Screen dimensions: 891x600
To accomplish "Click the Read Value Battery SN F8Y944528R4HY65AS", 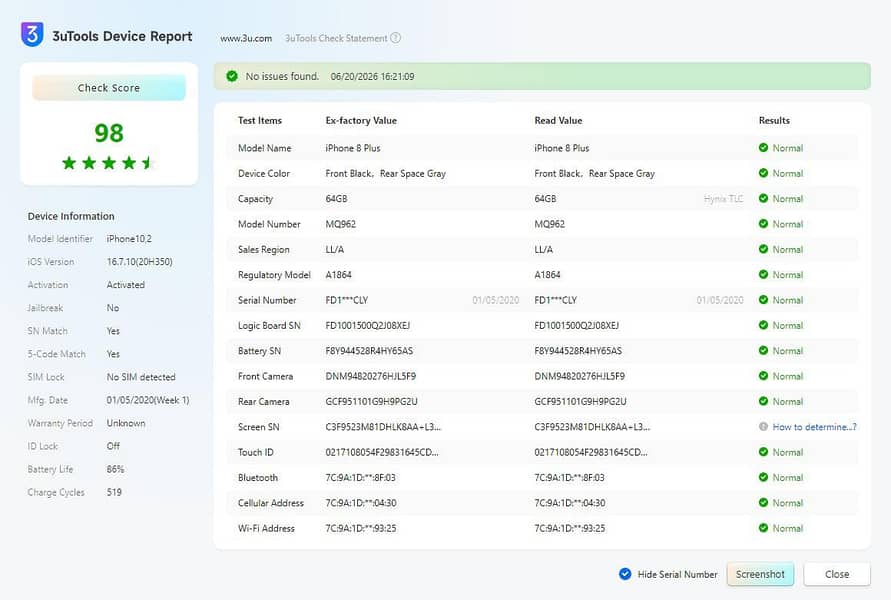I will [578, 351].
